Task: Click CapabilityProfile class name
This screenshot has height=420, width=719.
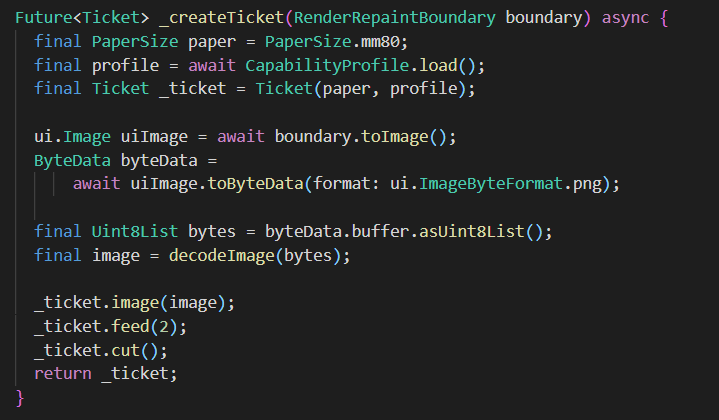Action: (326, 66)
